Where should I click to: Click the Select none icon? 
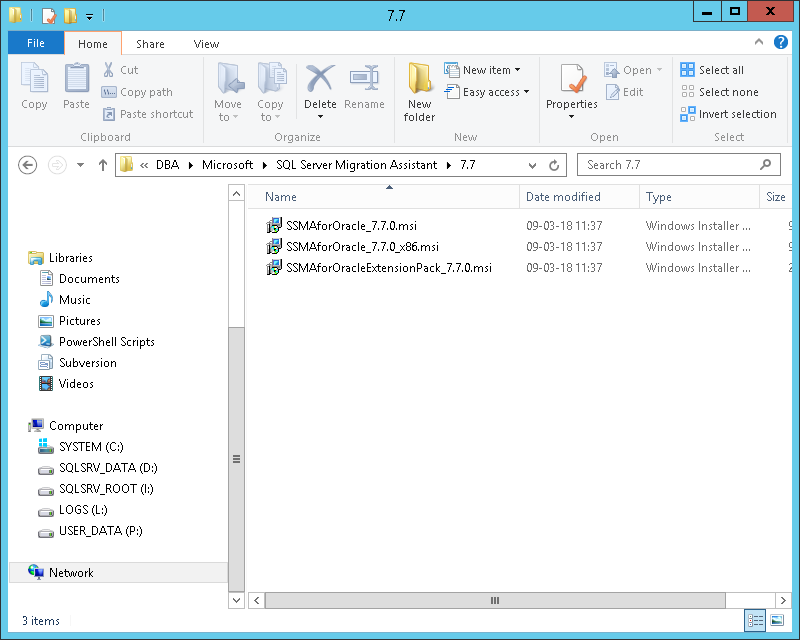point(688,92)
